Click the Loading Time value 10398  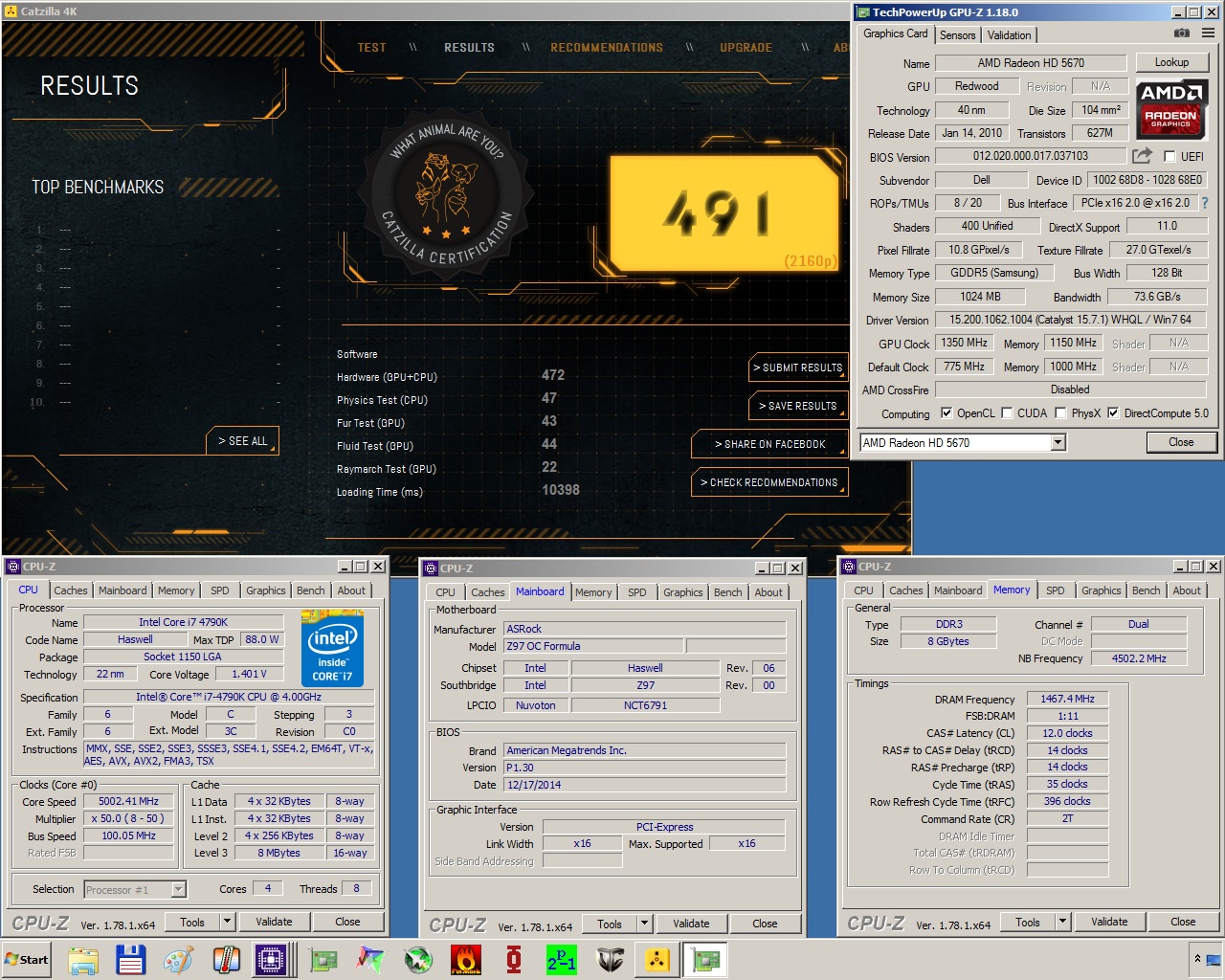[561, 490]
